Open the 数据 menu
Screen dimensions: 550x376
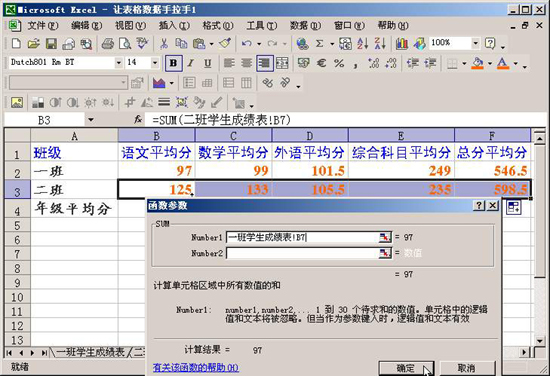pyautogui.click(x=305, y=26)
